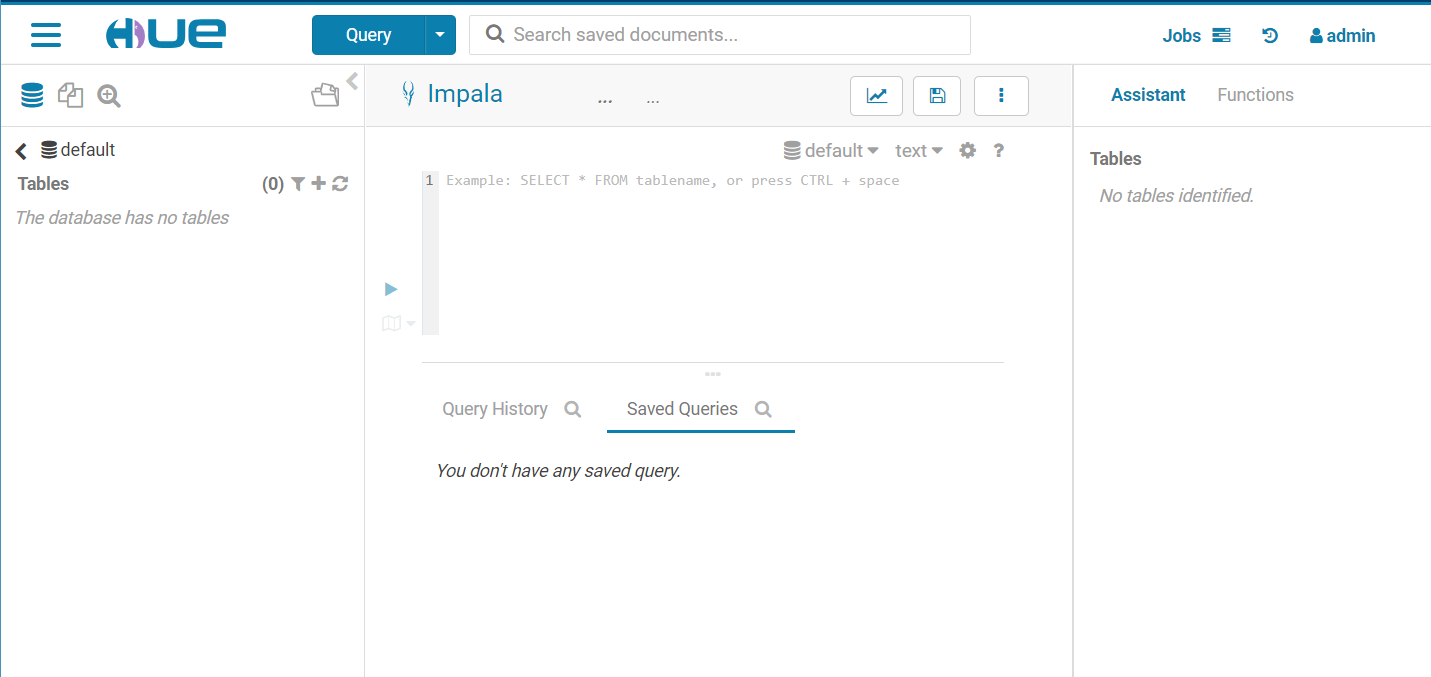Click the Hue logo

pyautogui.click(x=166, y=34)
